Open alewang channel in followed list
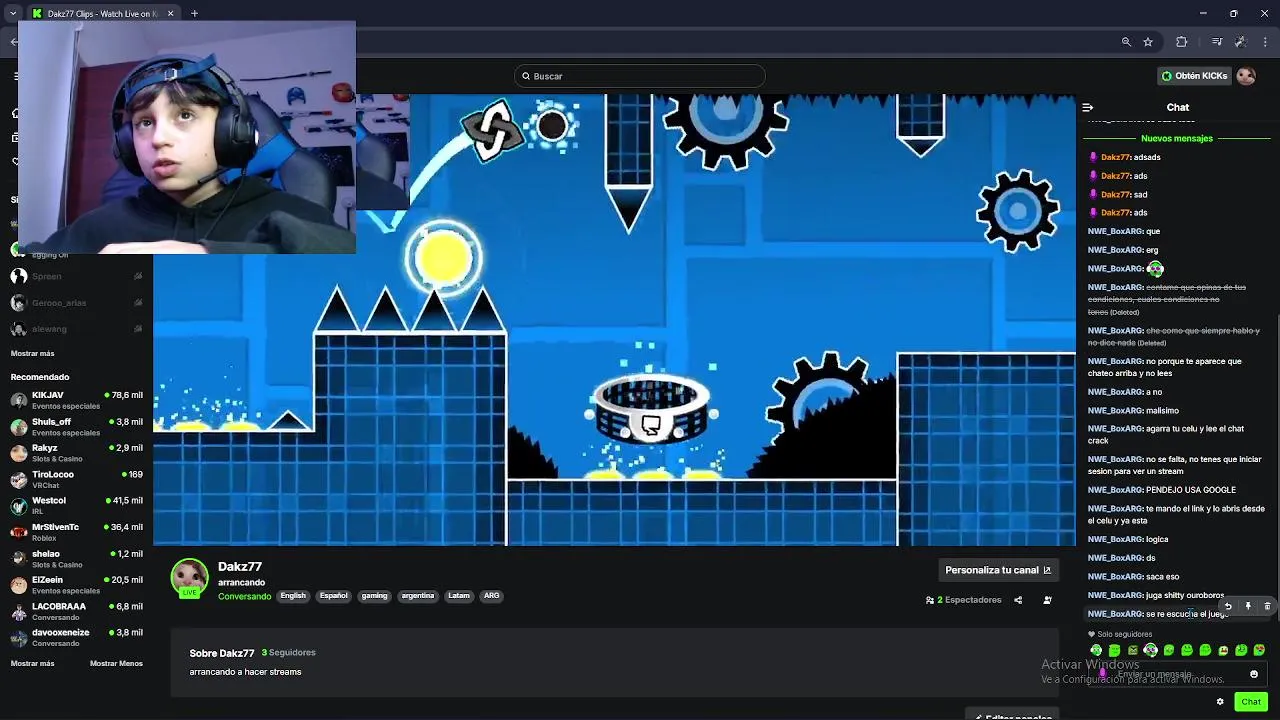This screenshot has width=1280, height=720. pos(76,329)
